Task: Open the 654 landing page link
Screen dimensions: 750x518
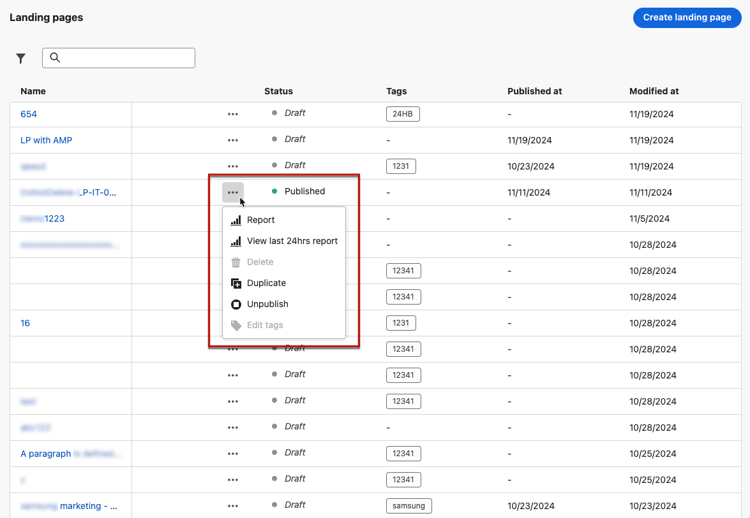Action: point(29,114)
